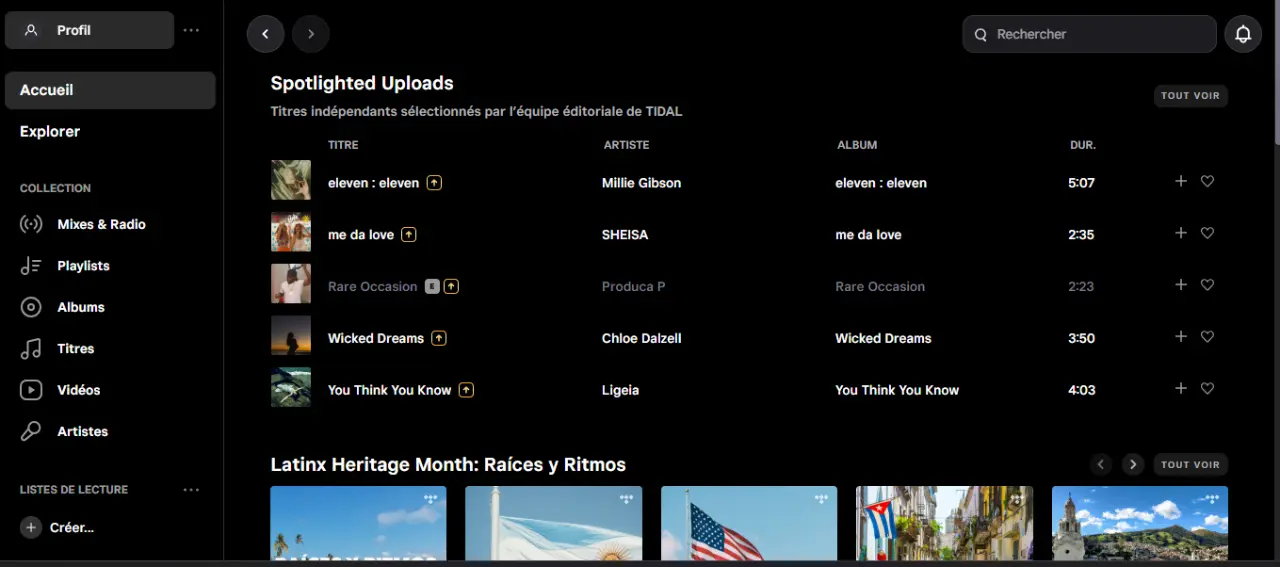Click the upload badge next to Wicked Dreams title
This screenshot has width=1280, height=567.
439,338
